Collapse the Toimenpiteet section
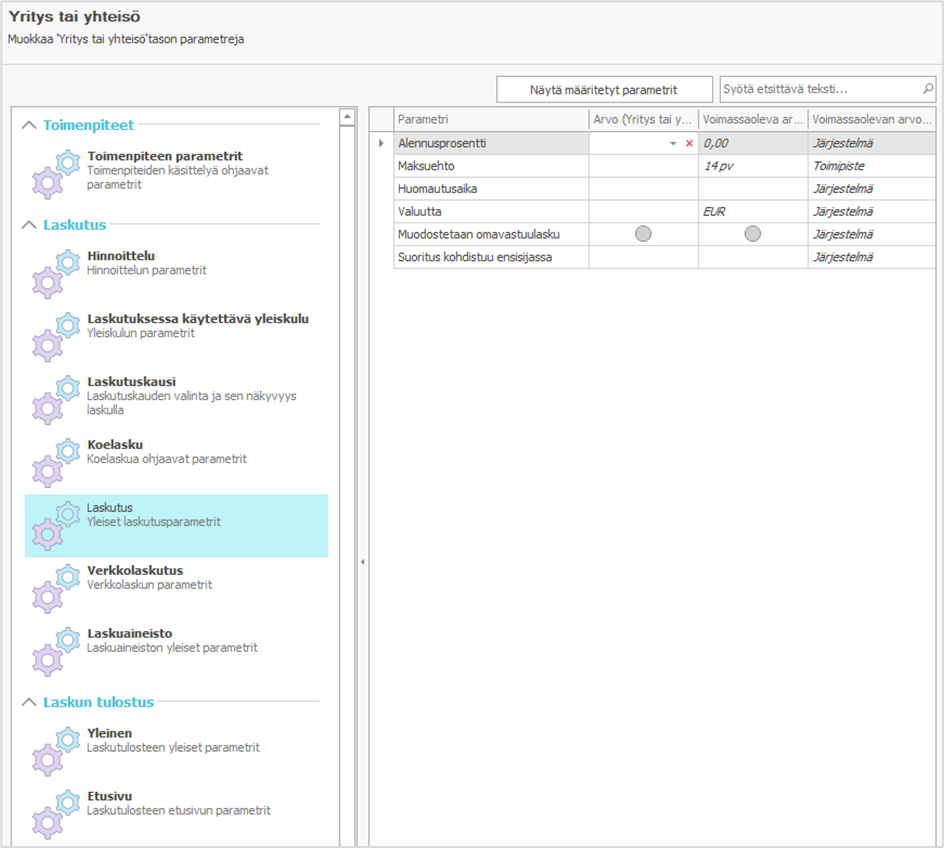Screen dimensions: 944x848 pos(28,125)
